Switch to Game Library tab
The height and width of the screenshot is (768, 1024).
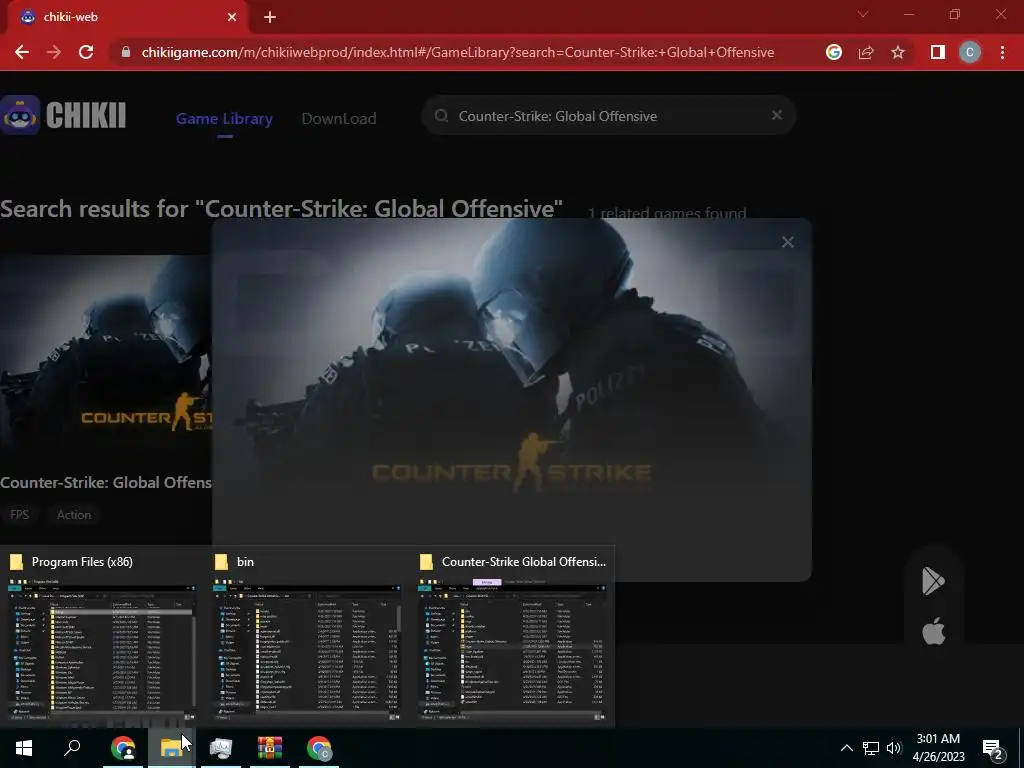click(x=225, y=118)
